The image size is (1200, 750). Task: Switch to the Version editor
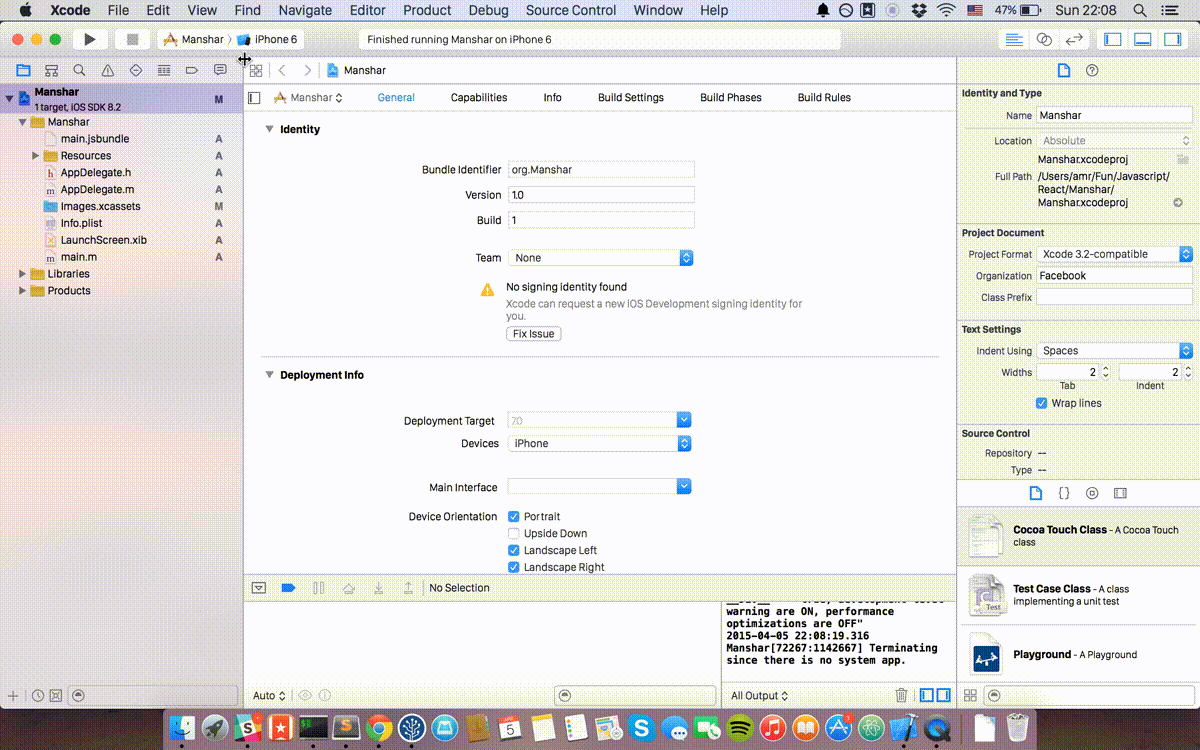coord(1074,39)
